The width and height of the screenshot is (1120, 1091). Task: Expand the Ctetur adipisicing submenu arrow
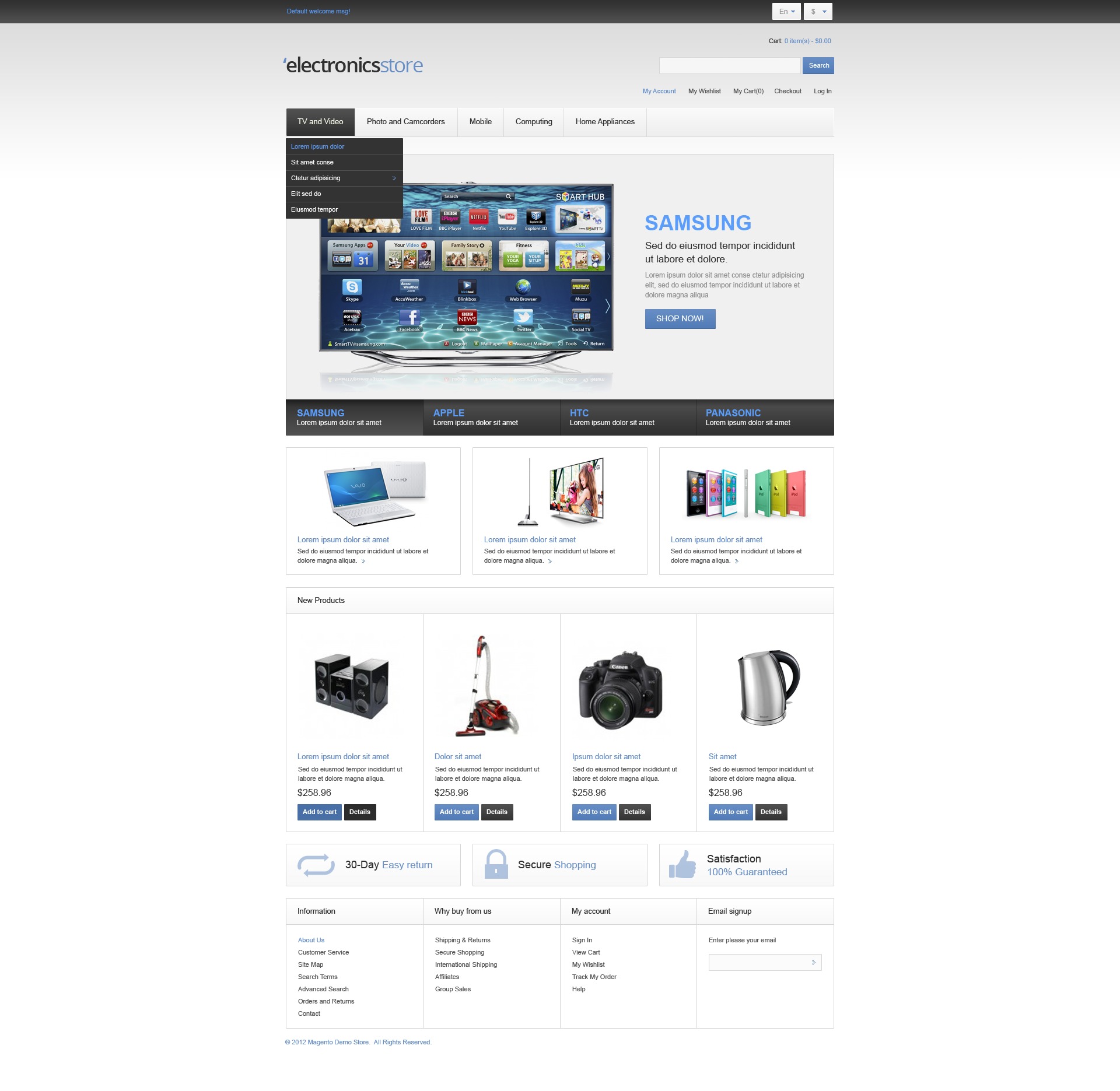point(394,178)
